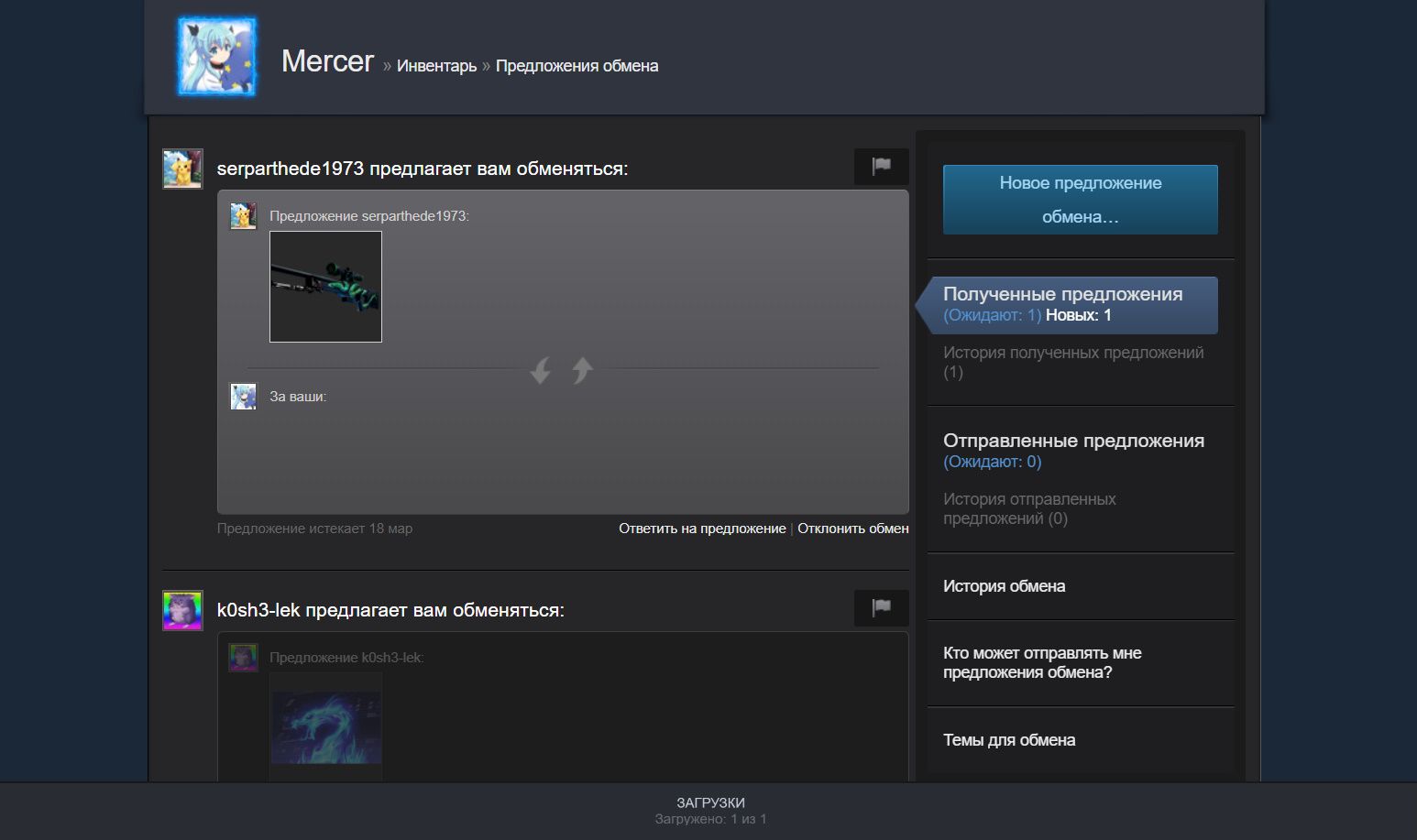Open the ЗАГРУЗКИ downloads bar
This screenshot has width=1417, height=840.
pos(708,811)
